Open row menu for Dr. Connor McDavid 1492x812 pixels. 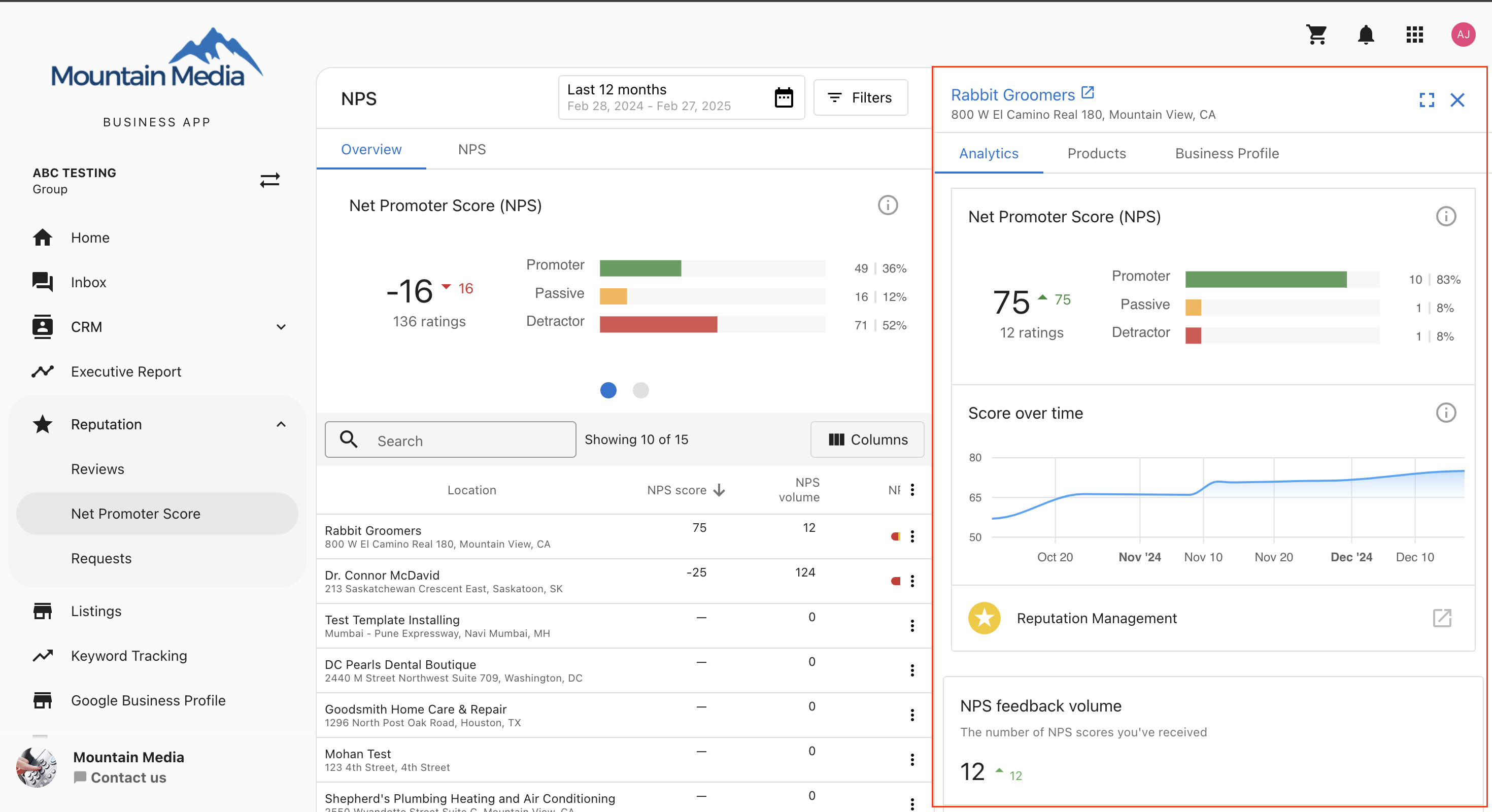point(912,581)
